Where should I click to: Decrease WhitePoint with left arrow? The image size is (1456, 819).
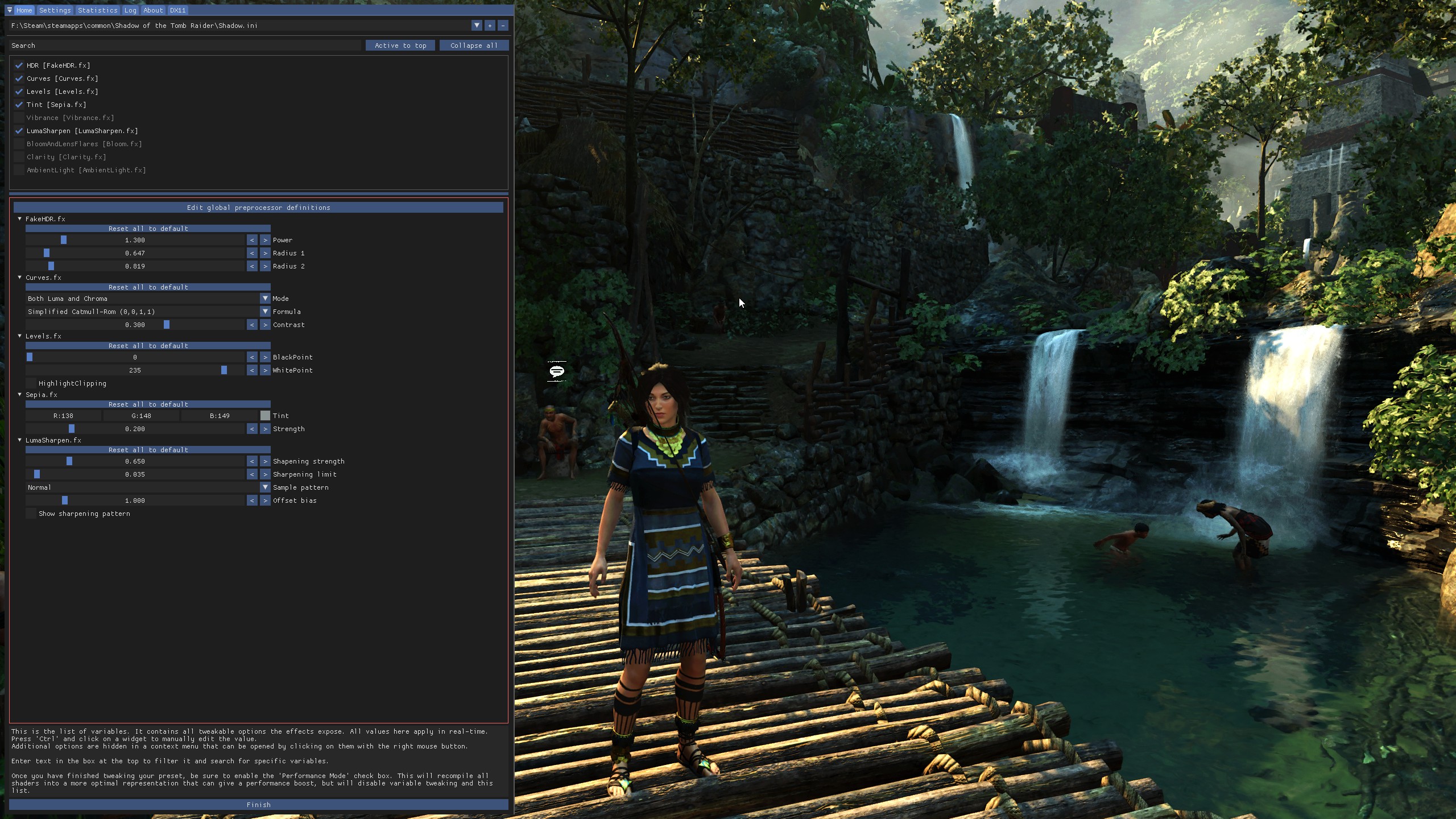click(252, 370)
